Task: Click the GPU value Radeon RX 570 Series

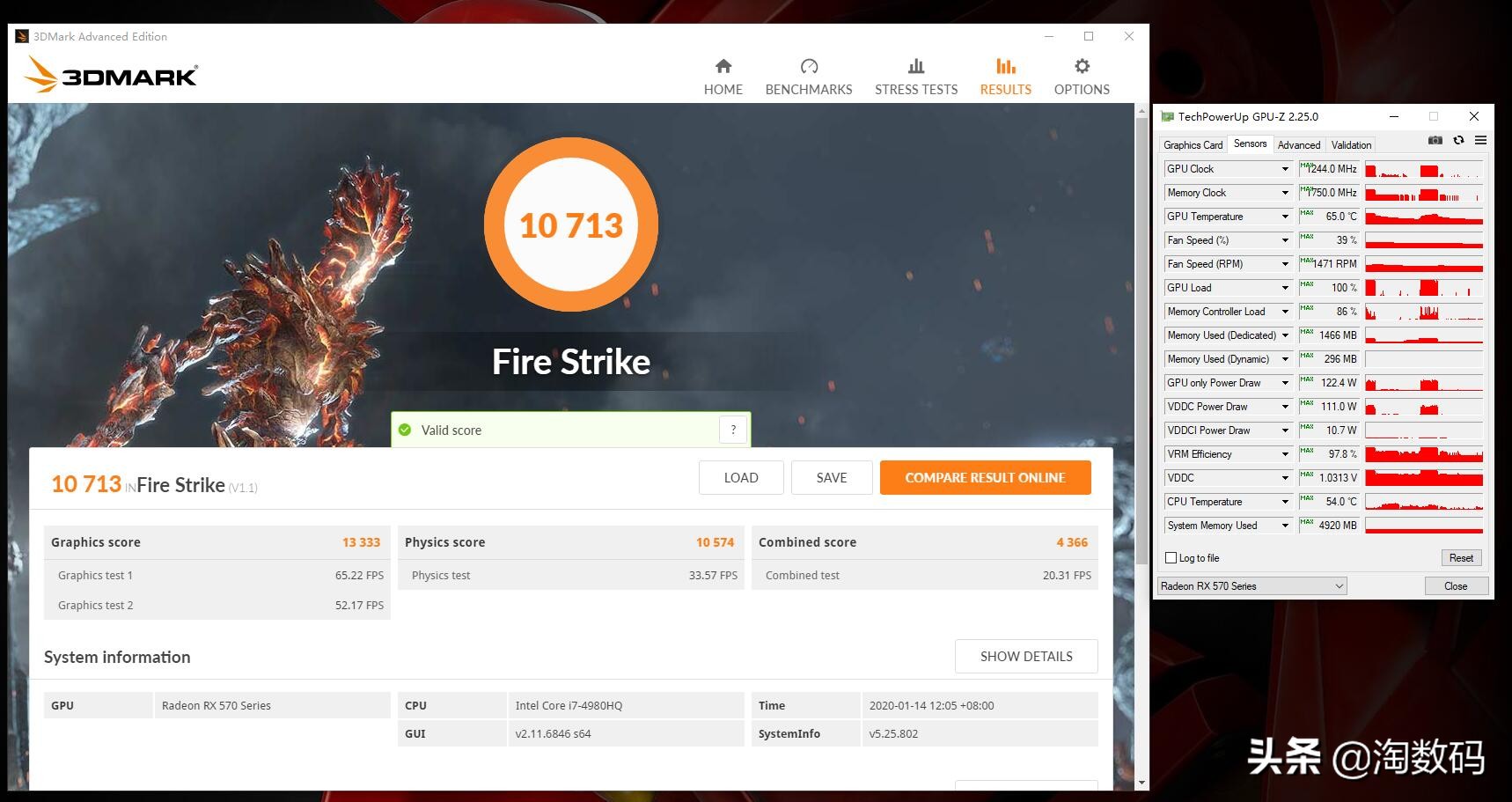Action: pyautogui.click(x=216, y=705)
